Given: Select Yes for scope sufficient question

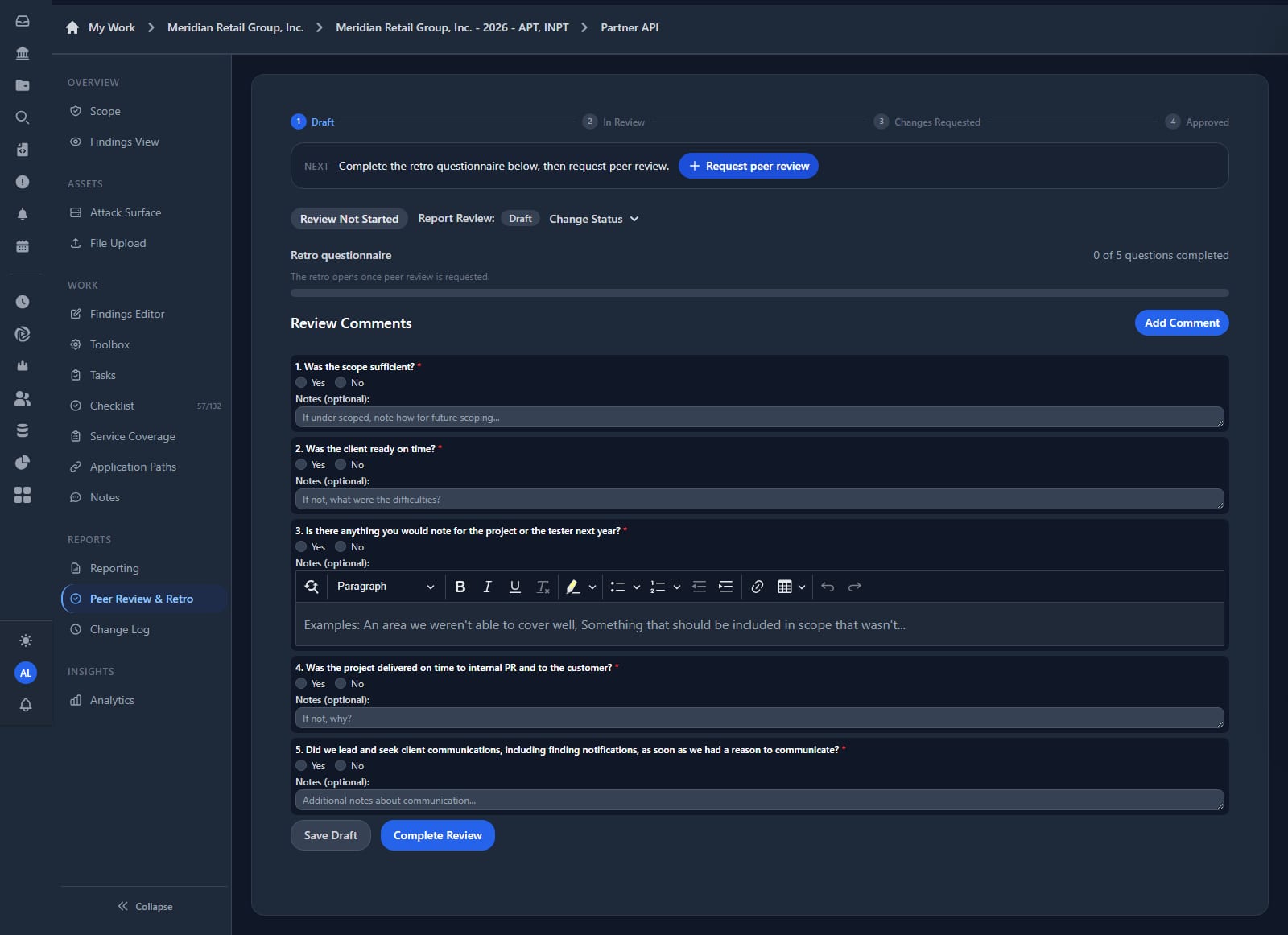Looking at the screenshot, I should (301, 382).
